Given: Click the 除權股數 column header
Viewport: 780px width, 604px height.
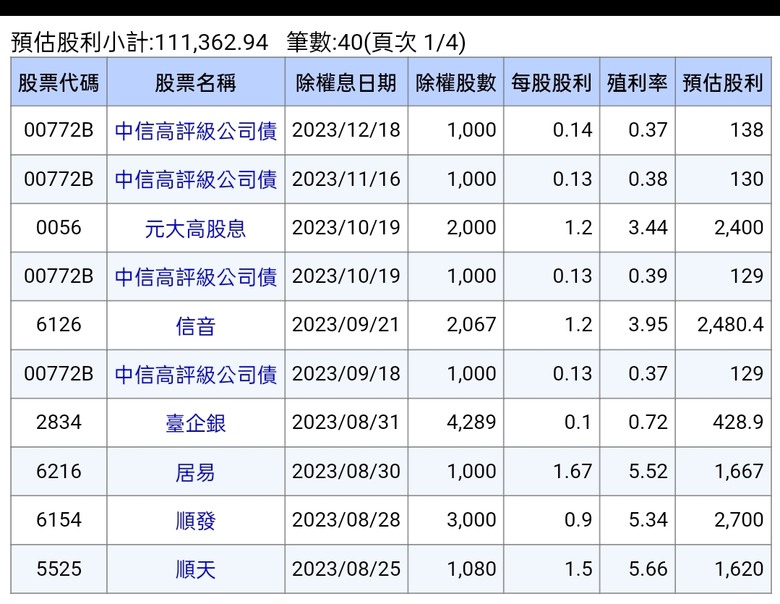Looking at the screenshot, I should pyautogui.click(x=456, y=83).
